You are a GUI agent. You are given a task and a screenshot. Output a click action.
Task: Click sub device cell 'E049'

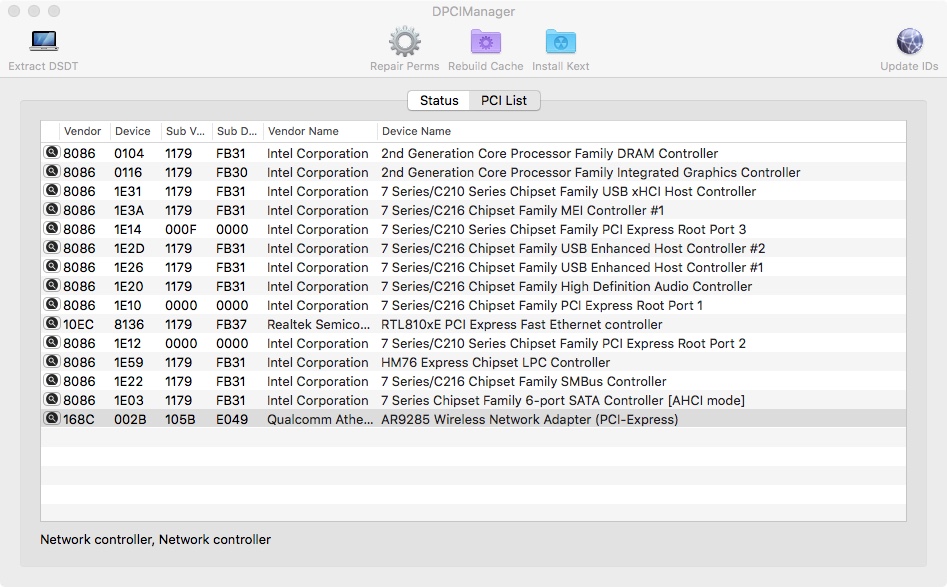pos(232,420)
